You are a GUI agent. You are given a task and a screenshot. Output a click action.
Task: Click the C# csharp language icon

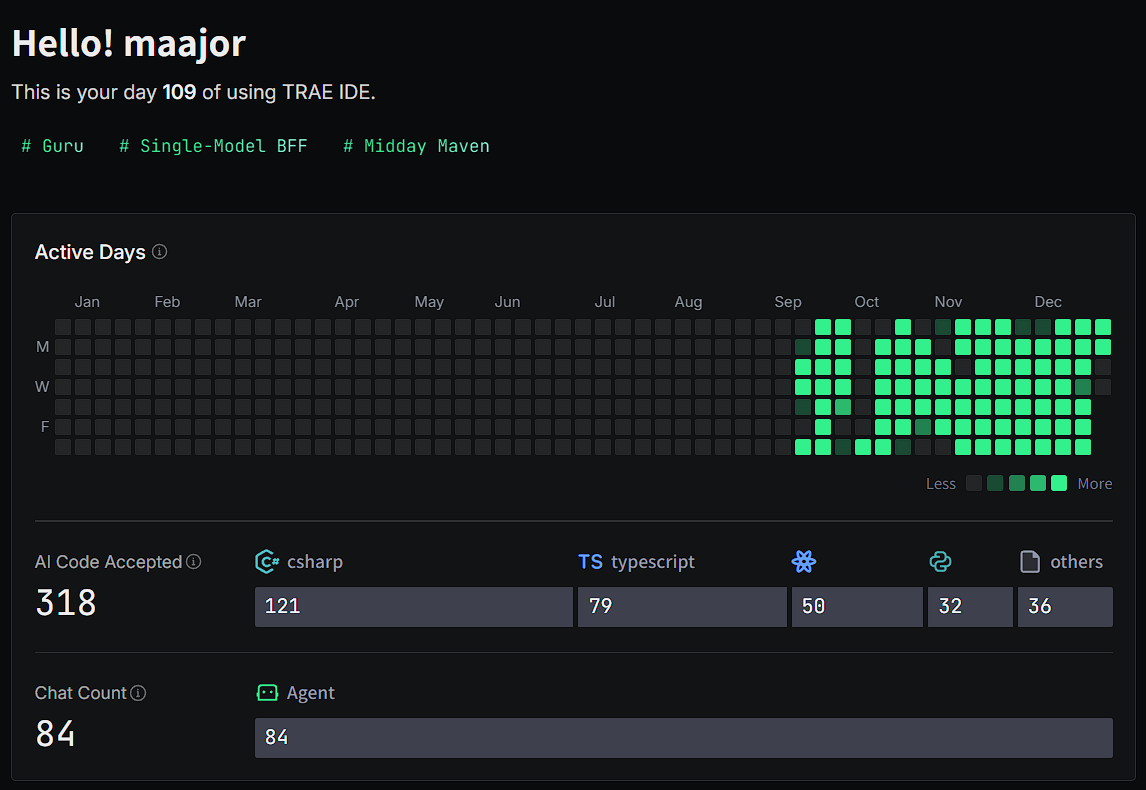267,562
